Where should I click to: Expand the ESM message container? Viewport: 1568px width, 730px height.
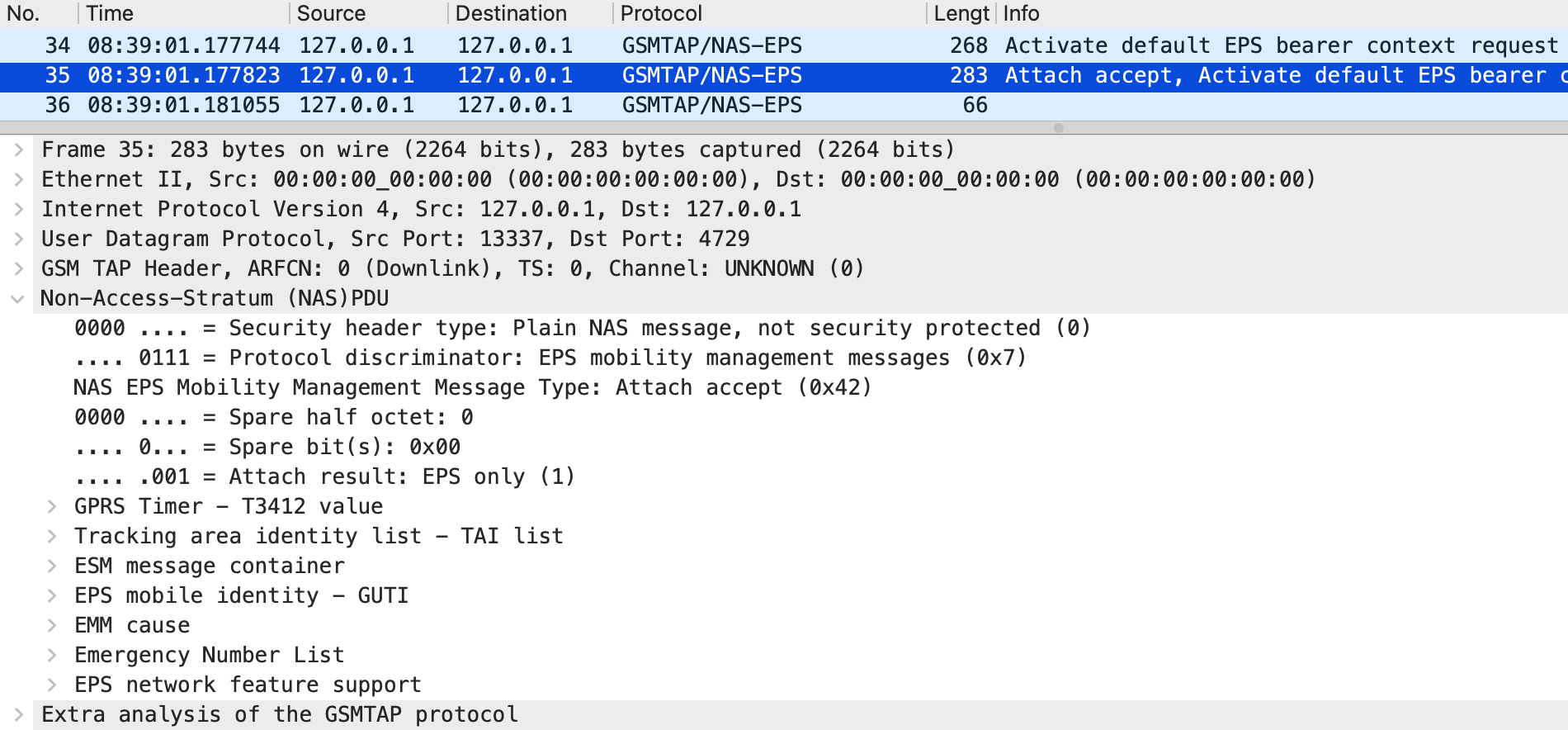click(52, 566)
